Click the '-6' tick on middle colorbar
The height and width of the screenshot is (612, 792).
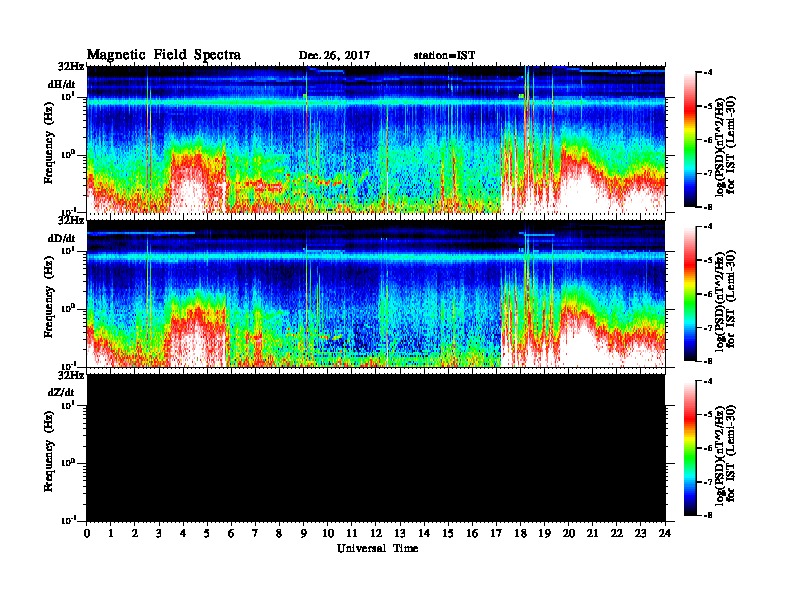coord(708,294)
